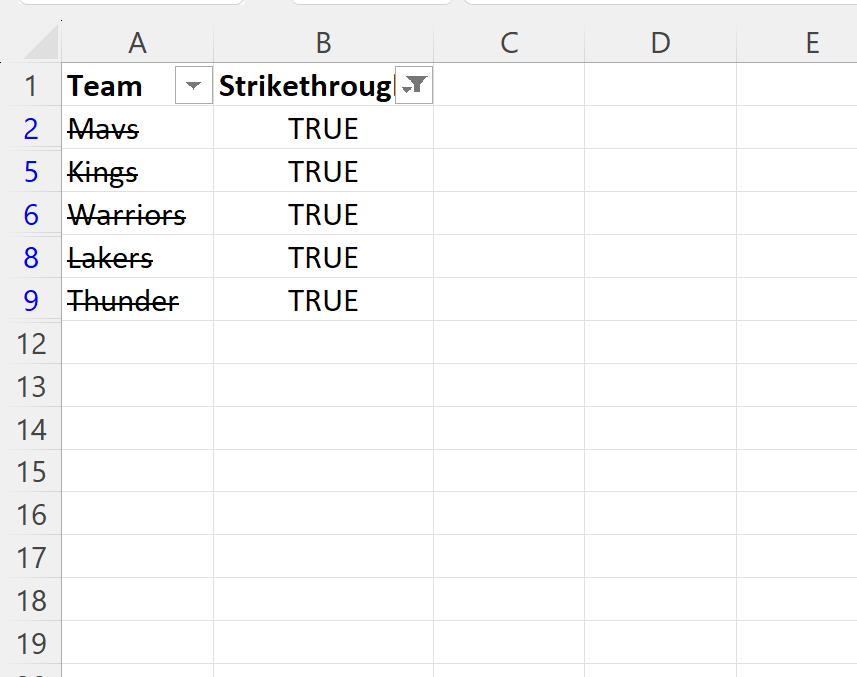Screen dimensions: 857x677
Task: Open the filter arrow beside Team header
Action: (192, 86)
